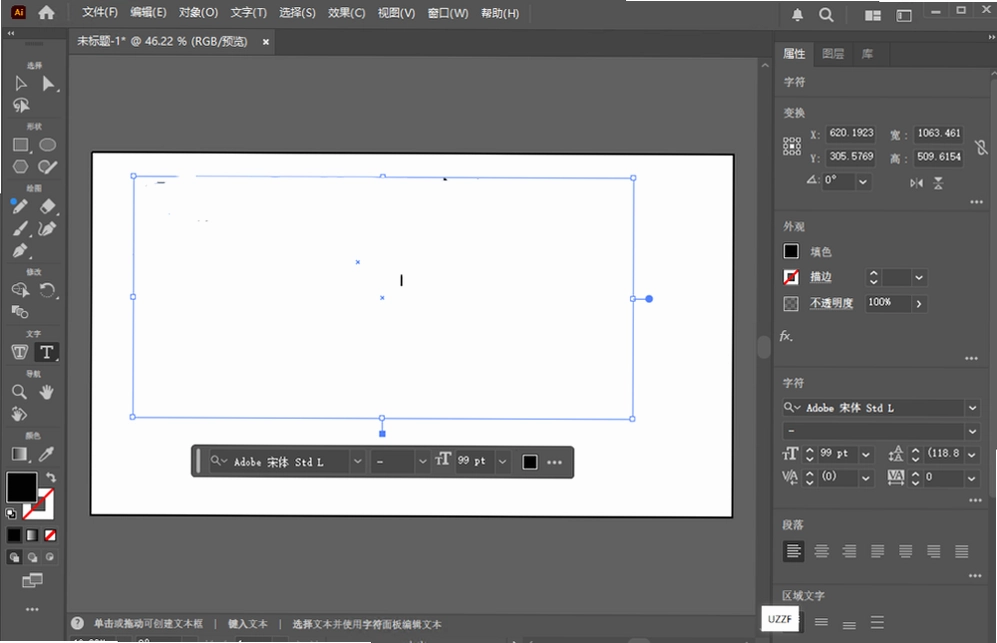997x643 pixels.
Task: Expand kerning dropdown
Action: point(865,478)
